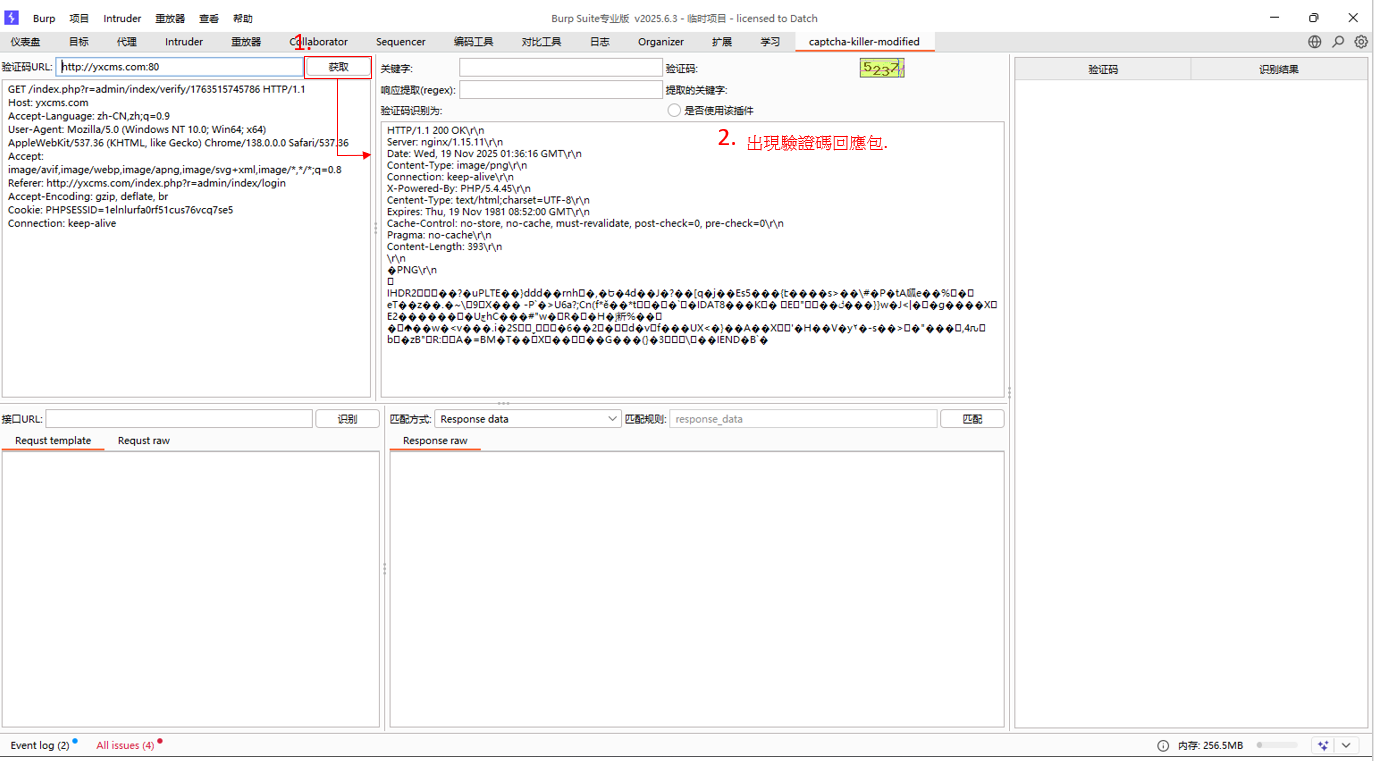Viewport: 1374px width, 761px height.
Task: Toggle the 是否使用该插件 radio button
Action: 674,110
